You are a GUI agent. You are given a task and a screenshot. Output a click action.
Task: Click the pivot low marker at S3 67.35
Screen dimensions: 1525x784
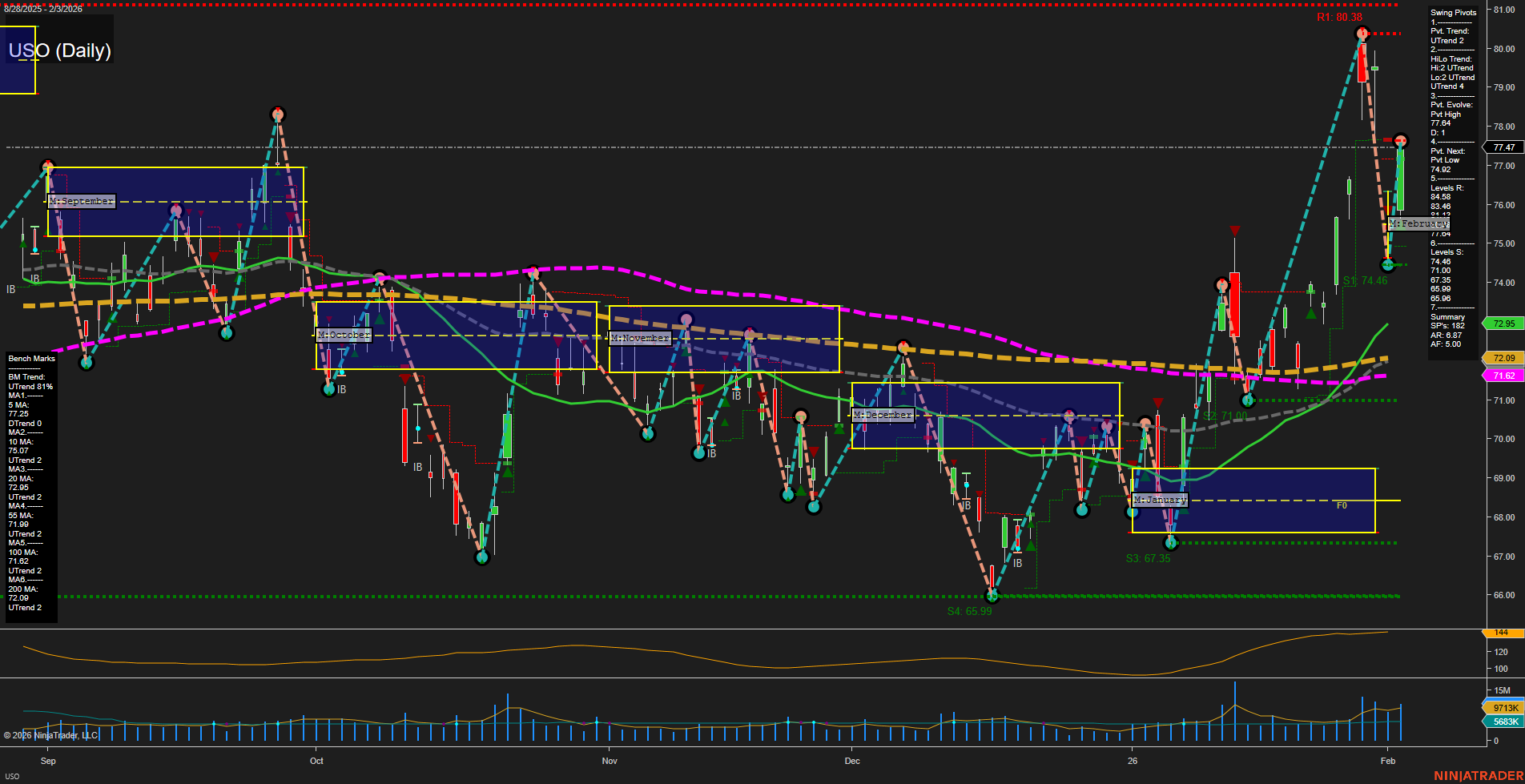click(x=1171, y=543)
